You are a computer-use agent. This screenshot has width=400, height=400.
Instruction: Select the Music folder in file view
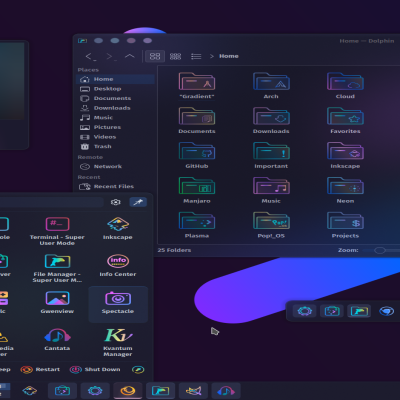coord(271,186)
